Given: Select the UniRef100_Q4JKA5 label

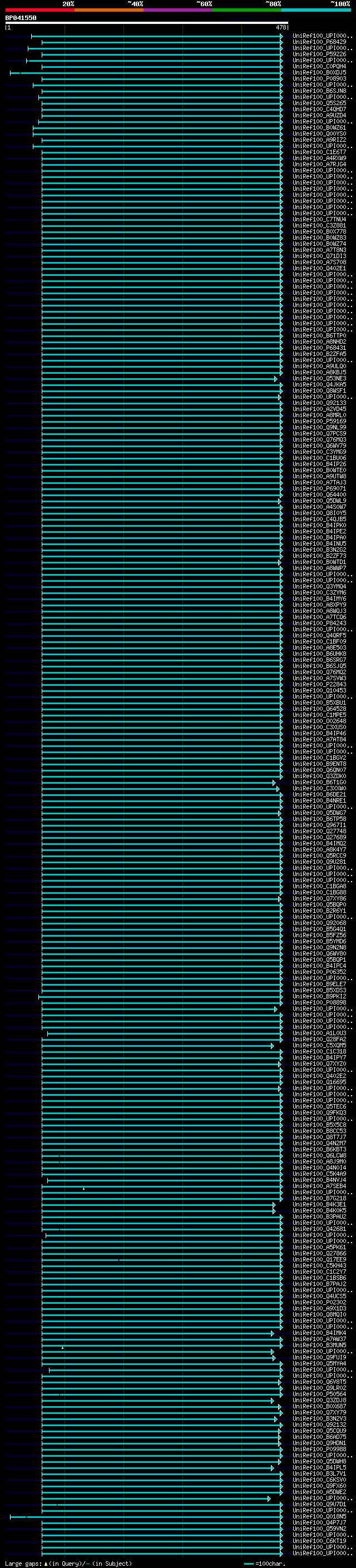Looking at the screenshot, I should click(x=319, y=384).
